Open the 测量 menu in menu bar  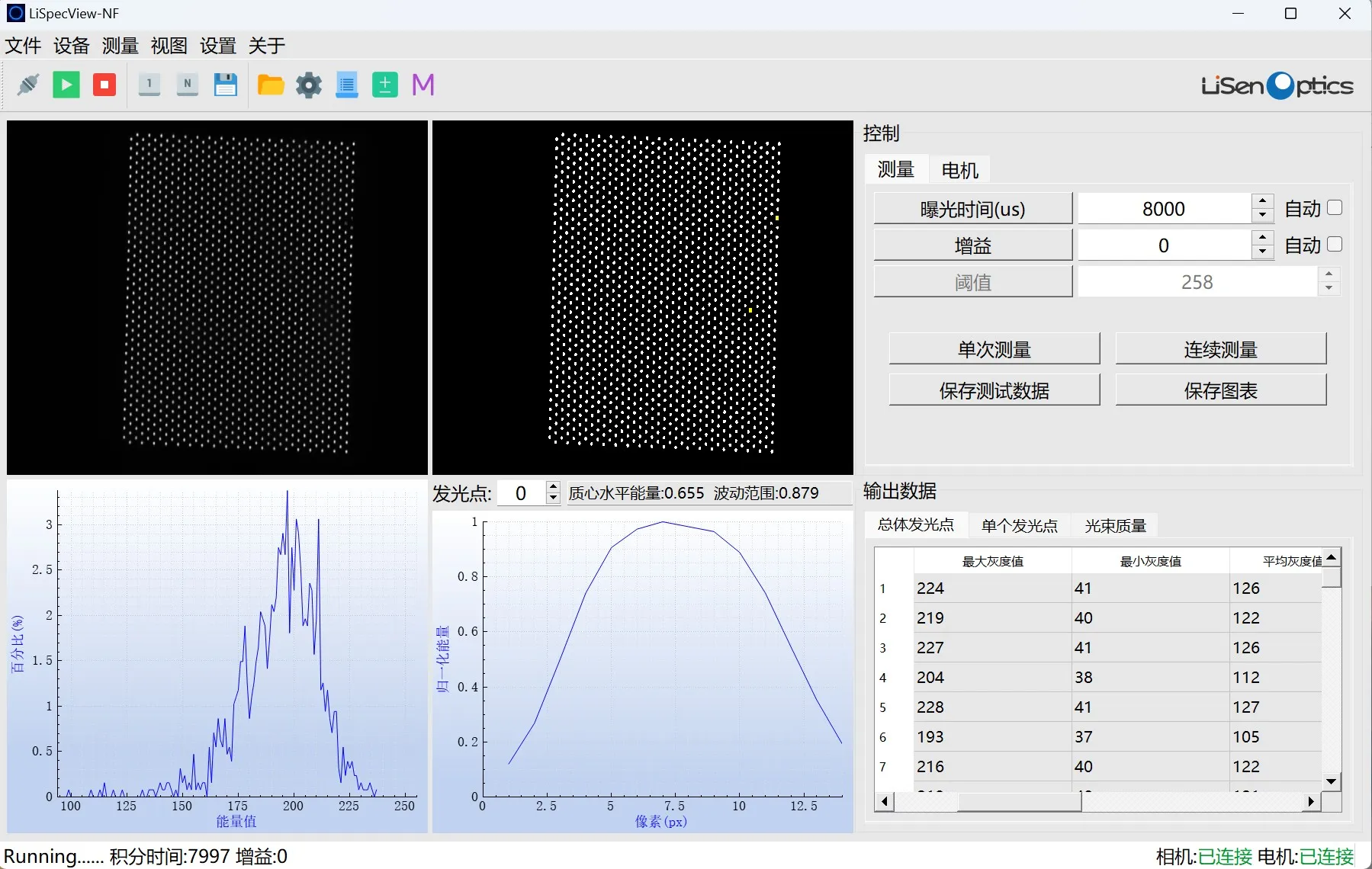[120, 46]
